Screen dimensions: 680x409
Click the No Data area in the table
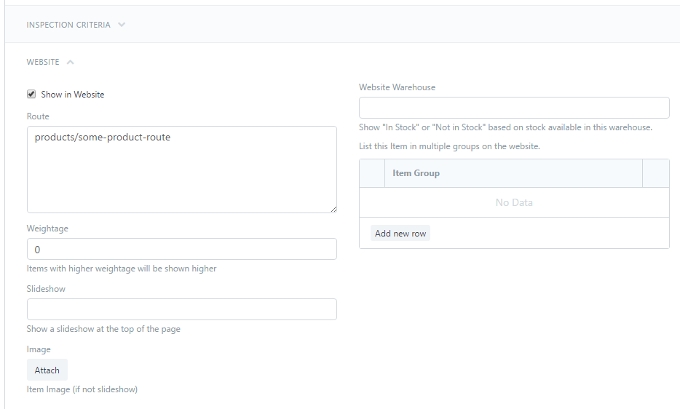point(514,203)
